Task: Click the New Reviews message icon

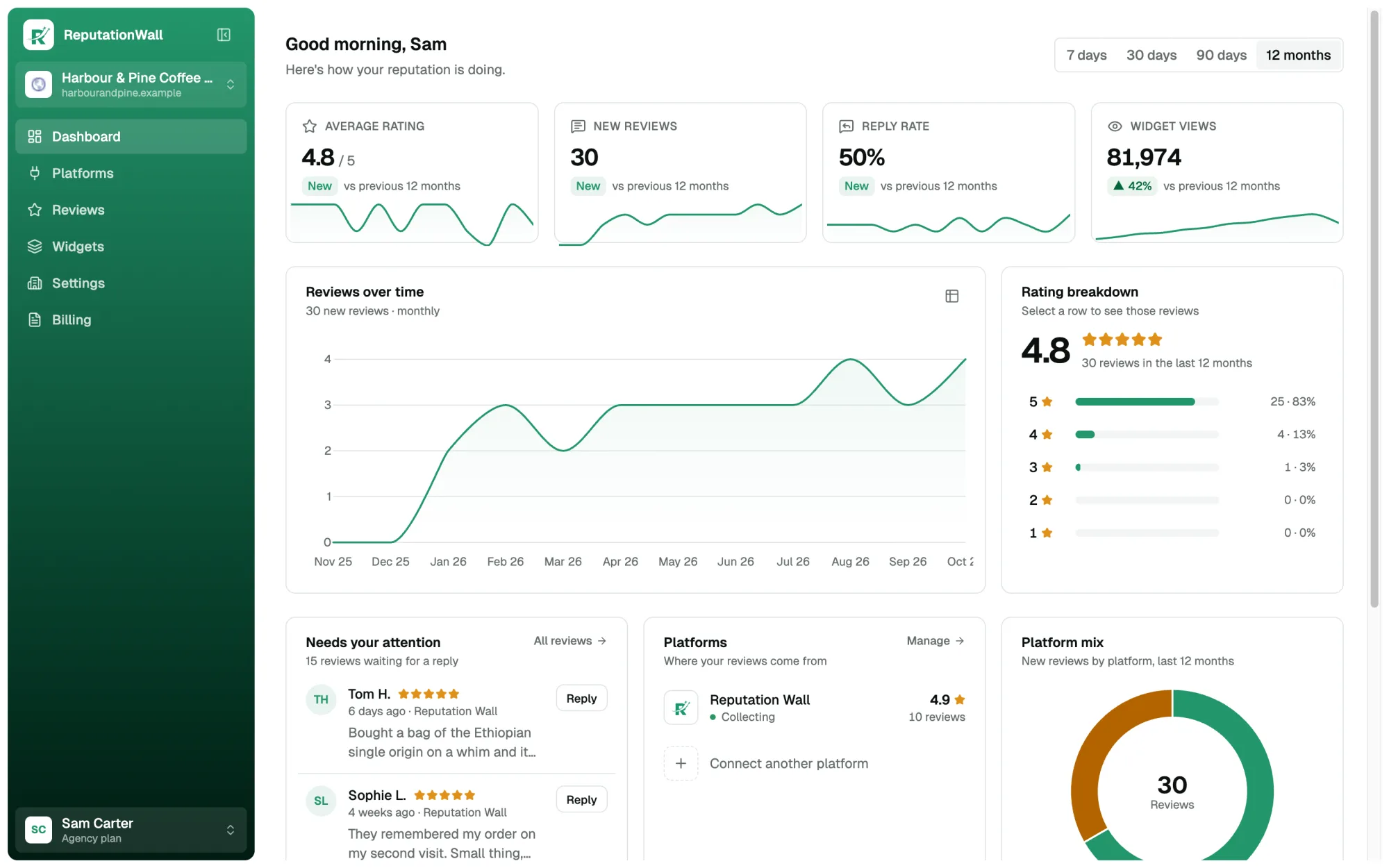Action: coord(578,126)
